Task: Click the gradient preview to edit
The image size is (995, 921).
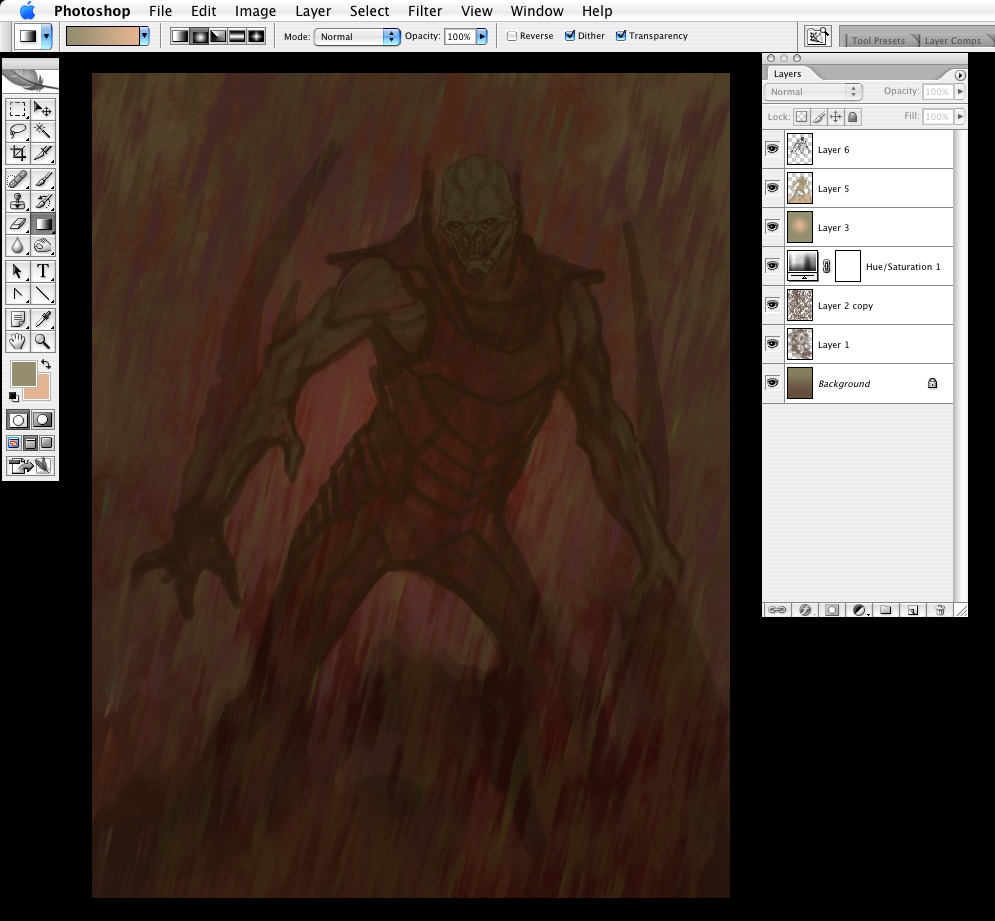Action: click(103, 36)
